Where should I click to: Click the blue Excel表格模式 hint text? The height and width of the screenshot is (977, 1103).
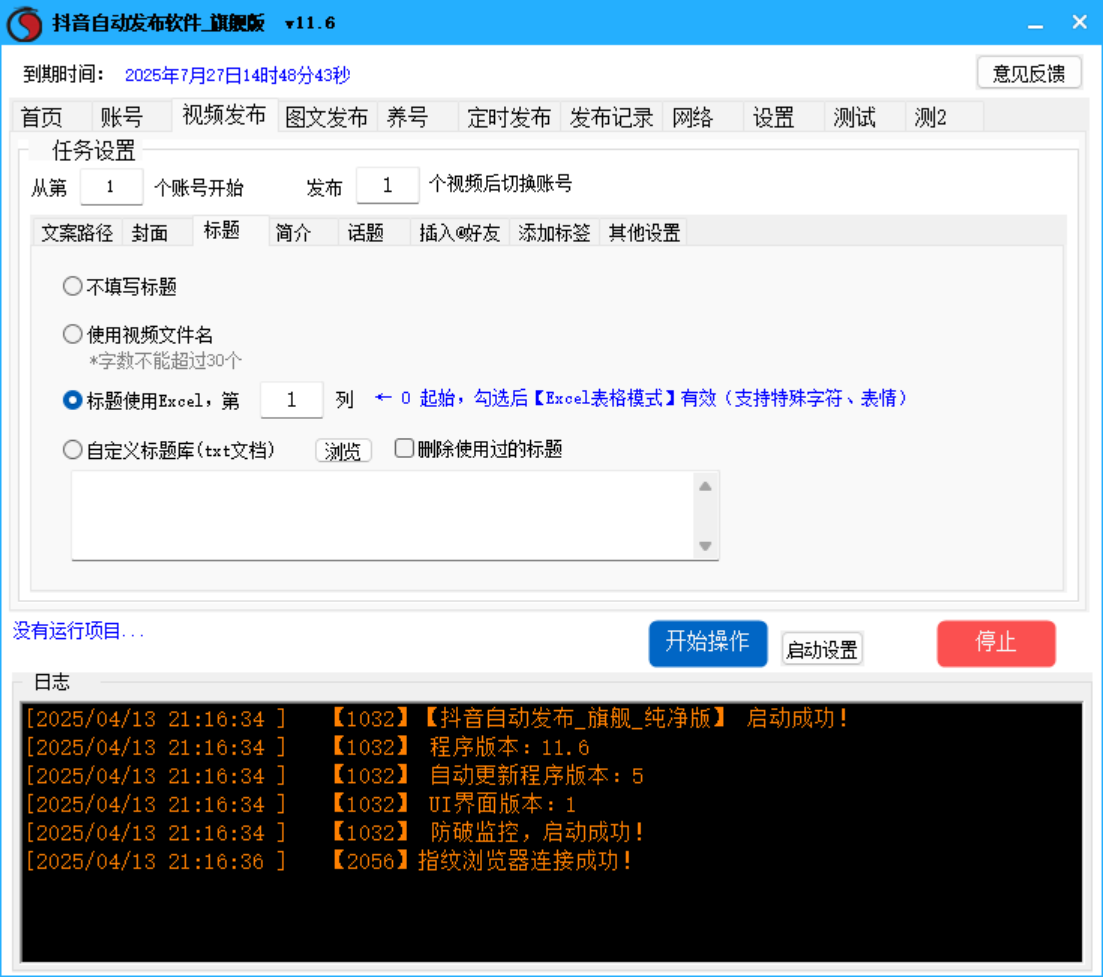point(642,398)
